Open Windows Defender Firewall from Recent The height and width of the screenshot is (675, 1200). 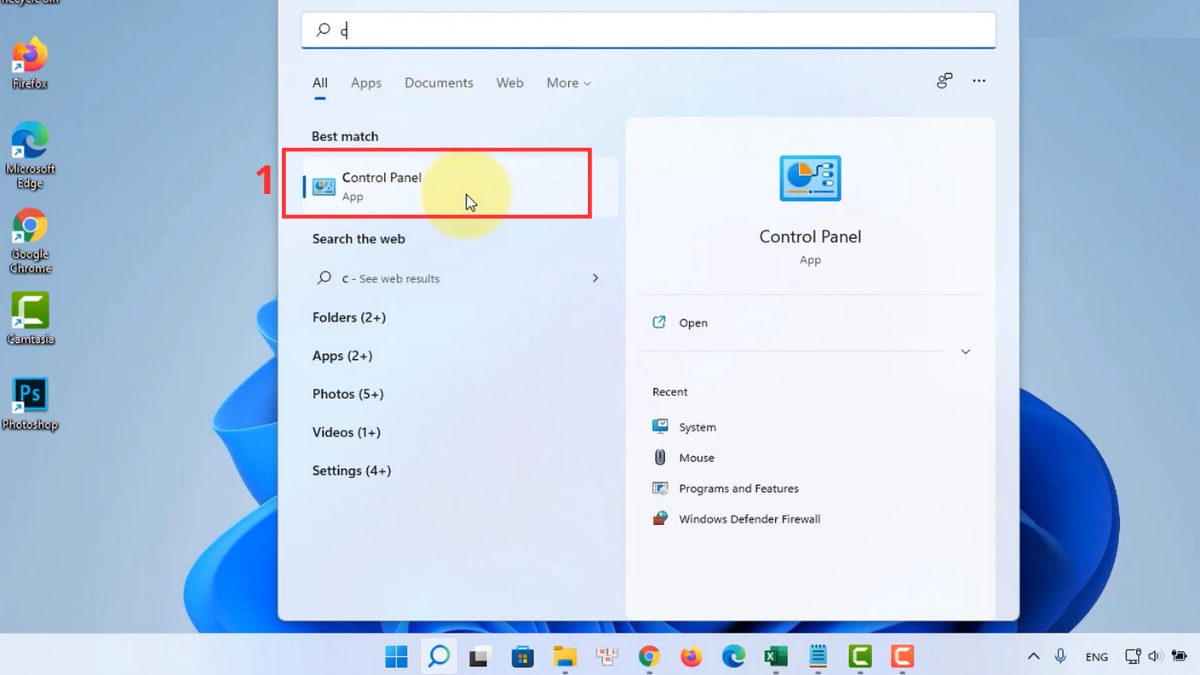tap(748, 518)
